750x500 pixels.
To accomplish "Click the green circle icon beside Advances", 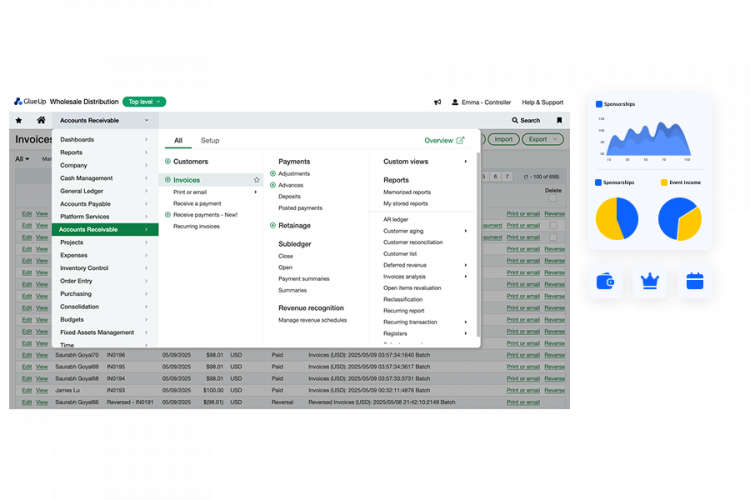I will pyautogui.click(x=273, y=185).
